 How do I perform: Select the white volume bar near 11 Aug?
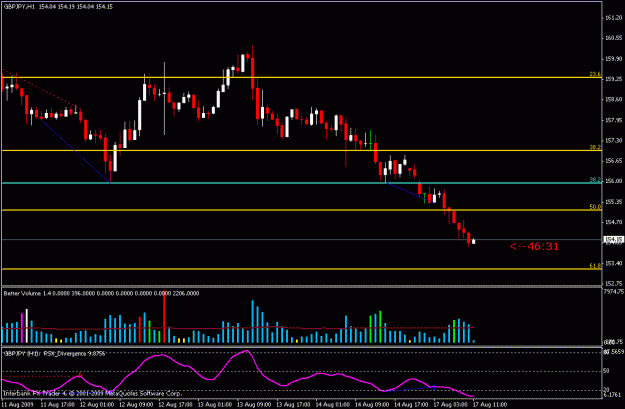(x=27, y=326)
